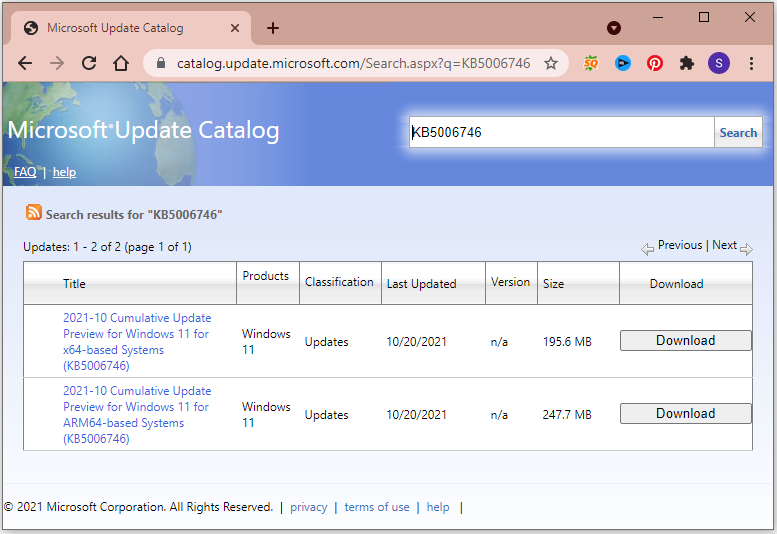The image size is (777, 534).
Task: Click the left arrow icon beside Previous
Action: pos(647,249)
